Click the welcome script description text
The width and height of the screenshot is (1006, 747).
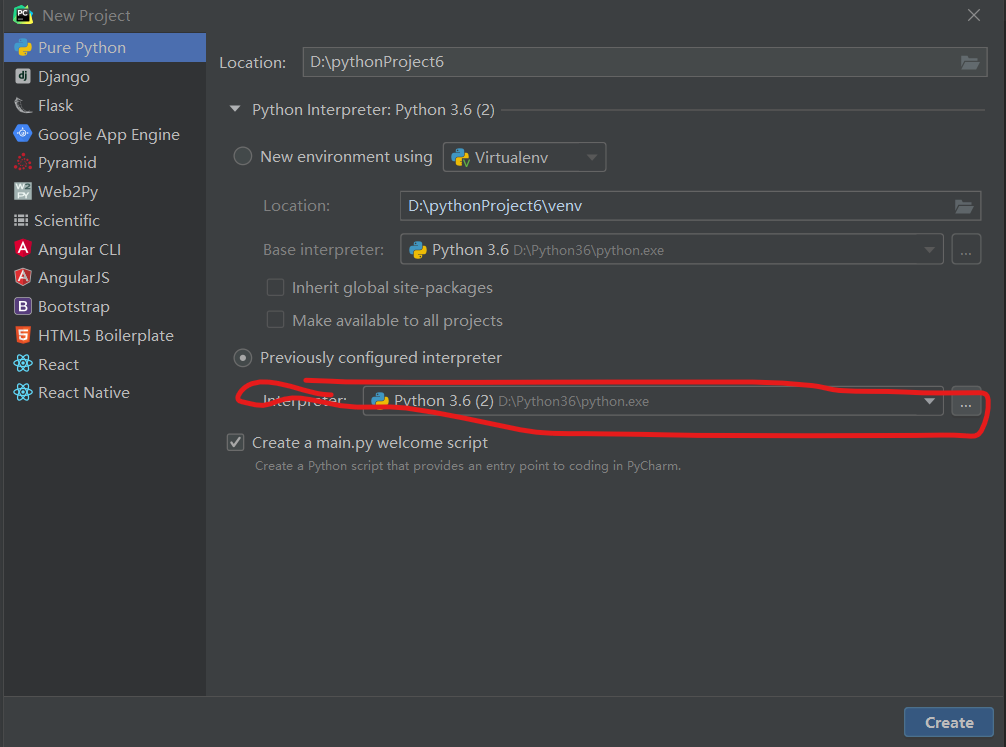point(468,466)
